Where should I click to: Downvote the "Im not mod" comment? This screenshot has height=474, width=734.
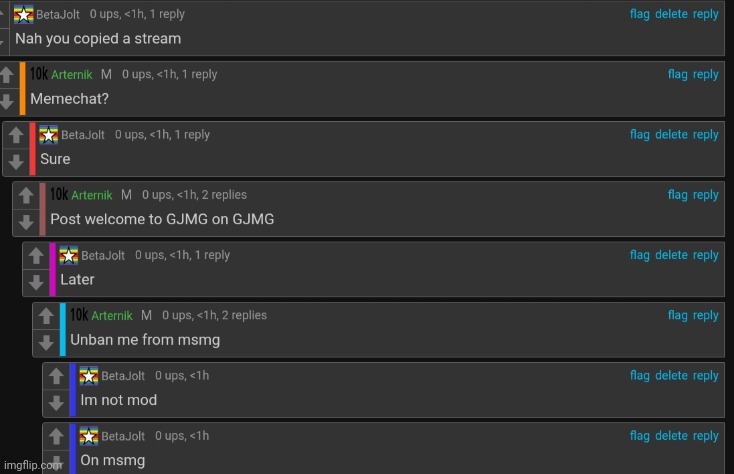(56, 403)
